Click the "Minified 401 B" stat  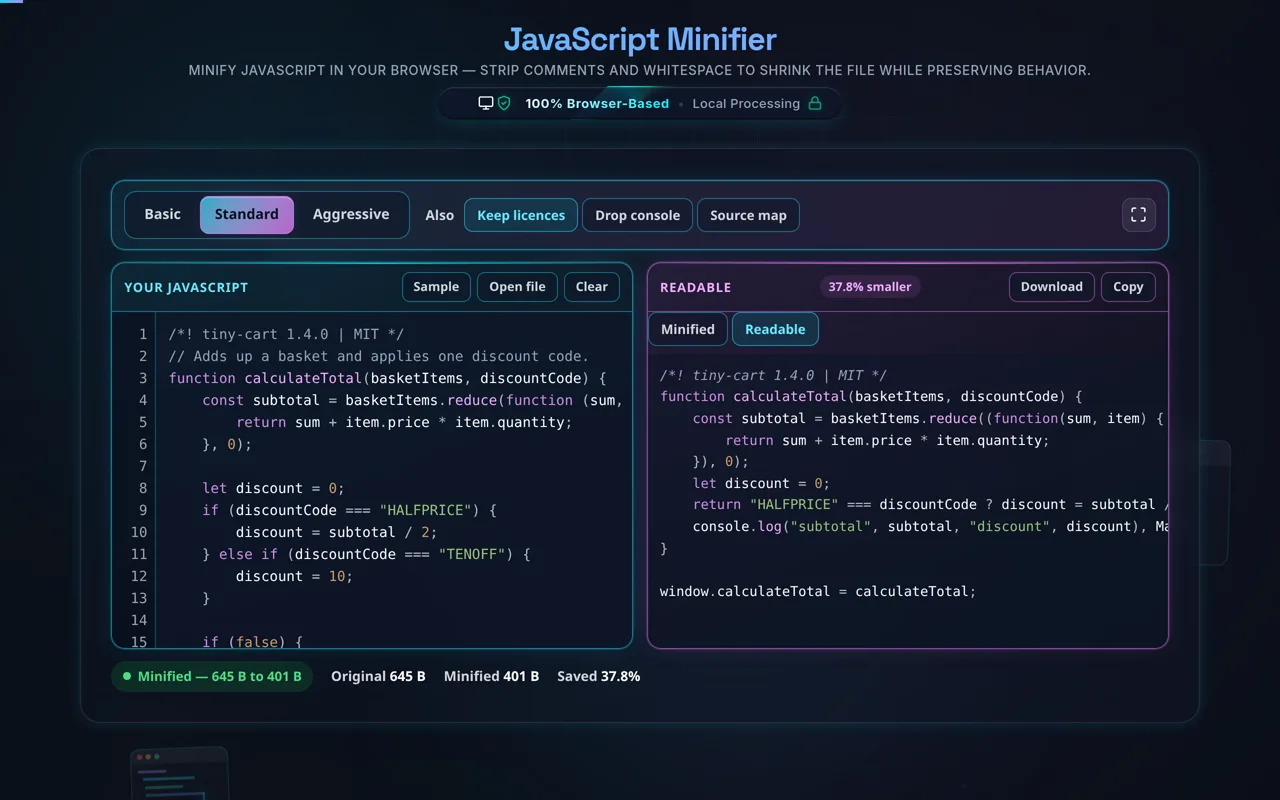coord(492,677)
